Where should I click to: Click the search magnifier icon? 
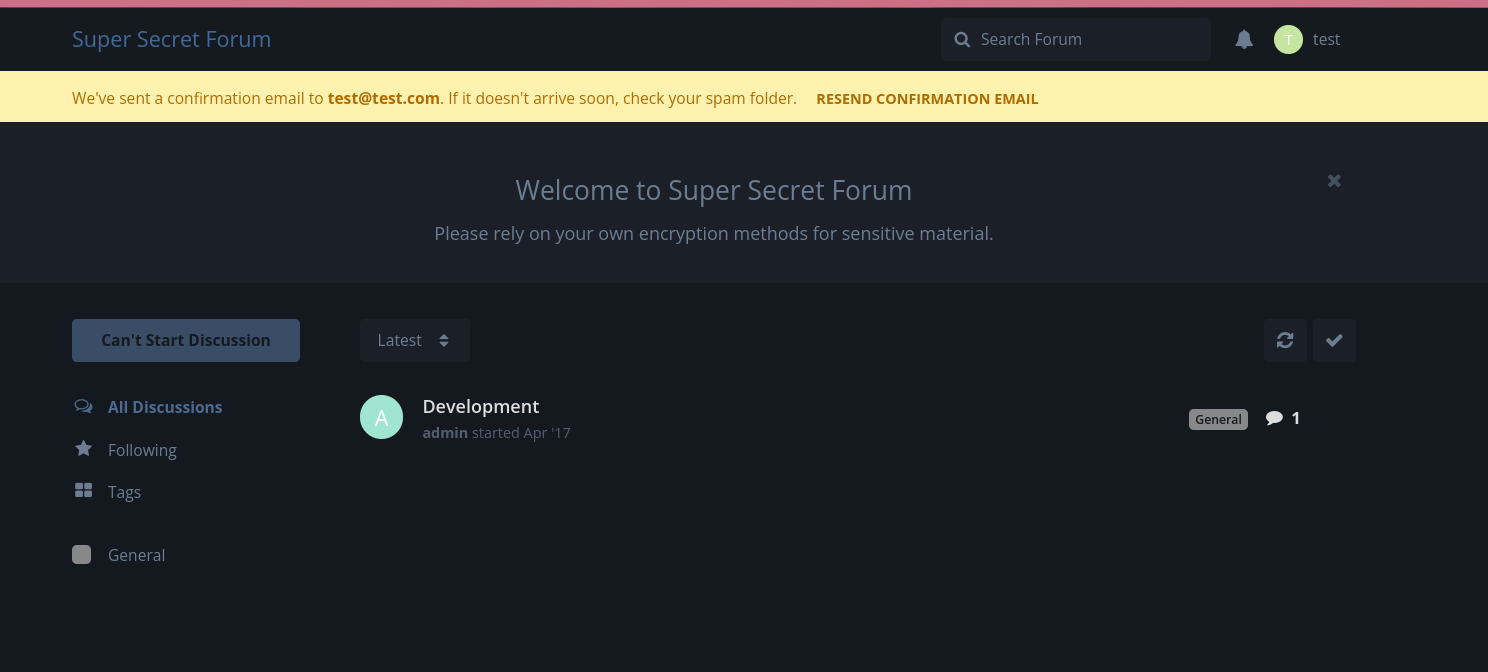(962, 40)
